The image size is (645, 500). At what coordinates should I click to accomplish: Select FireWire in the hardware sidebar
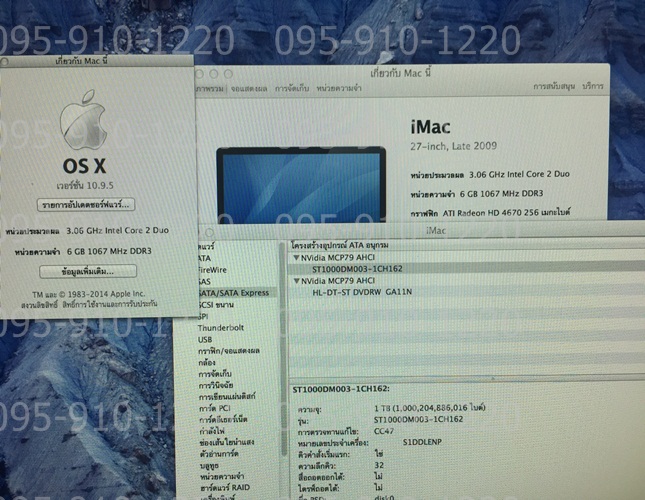click(x=212, y=270)
